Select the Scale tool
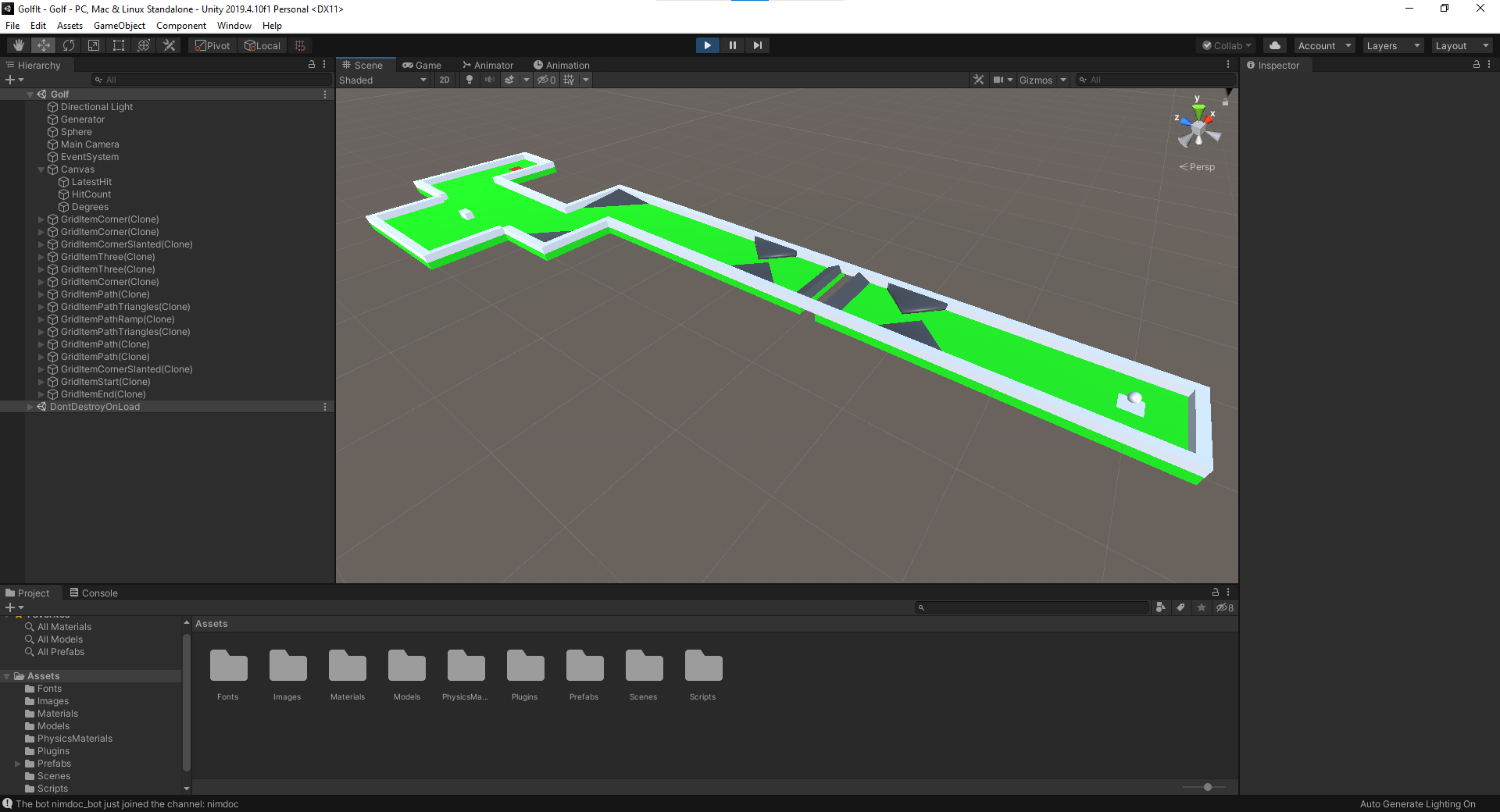The image size is (1500, 812). point(93,45)
